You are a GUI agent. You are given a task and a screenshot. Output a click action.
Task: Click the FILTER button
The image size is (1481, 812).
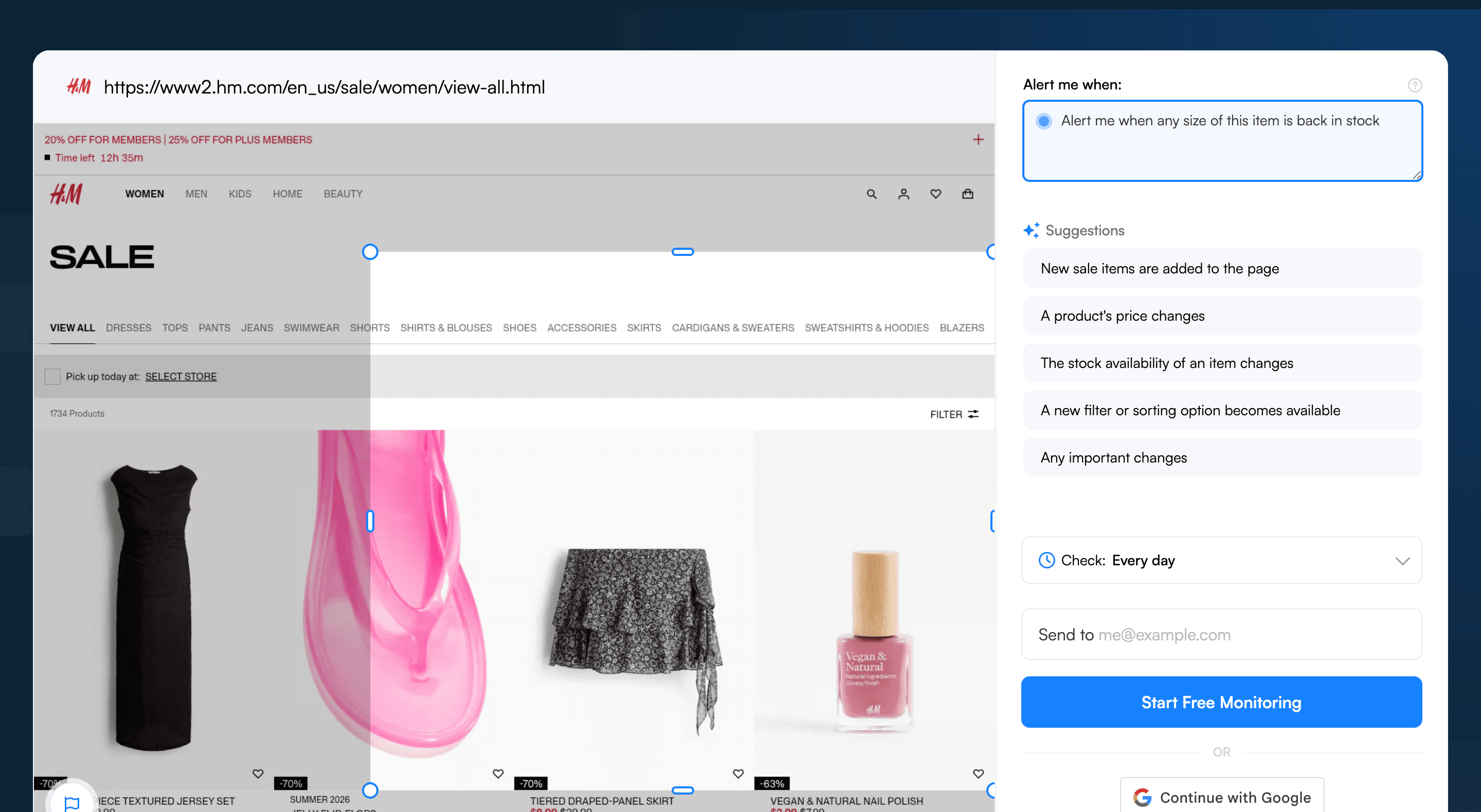pos(954,414)
